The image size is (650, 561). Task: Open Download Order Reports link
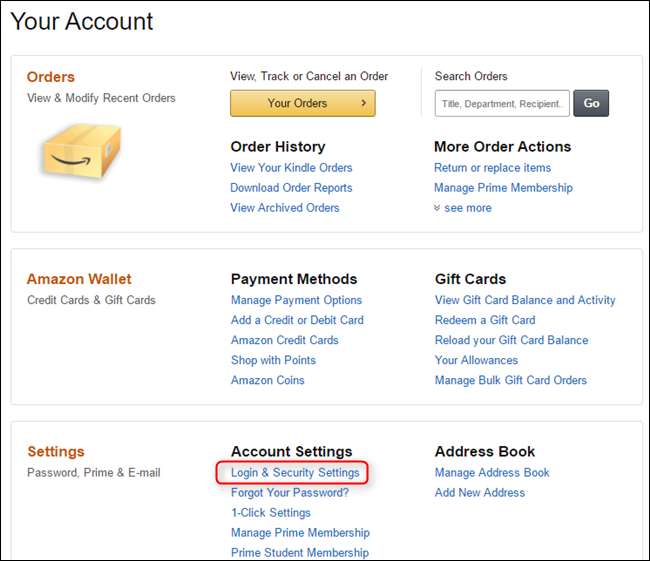click(x=291, y=188)
